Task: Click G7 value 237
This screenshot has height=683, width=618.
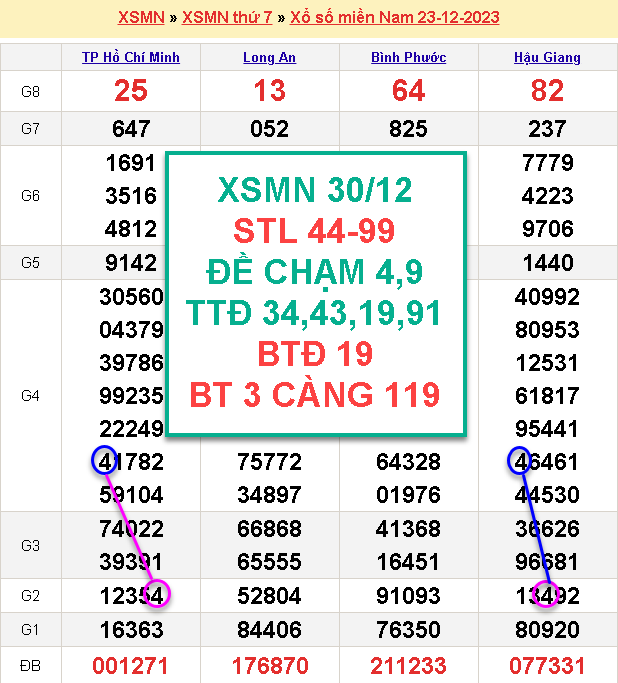Action: pyautogui.click(x=547, y=129)
